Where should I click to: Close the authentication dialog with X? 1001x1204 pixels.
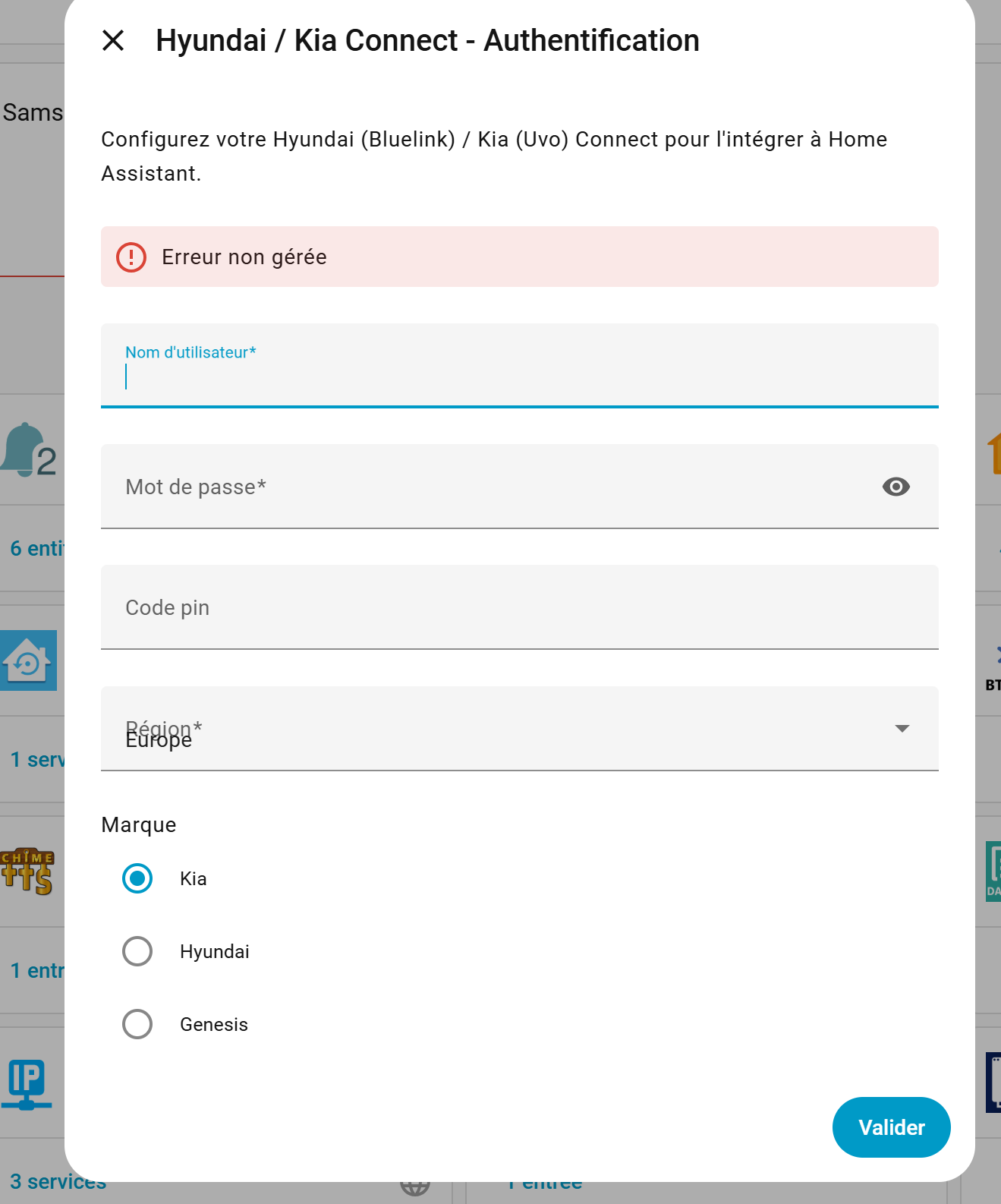pyautogui.click(x=113, y=40)
